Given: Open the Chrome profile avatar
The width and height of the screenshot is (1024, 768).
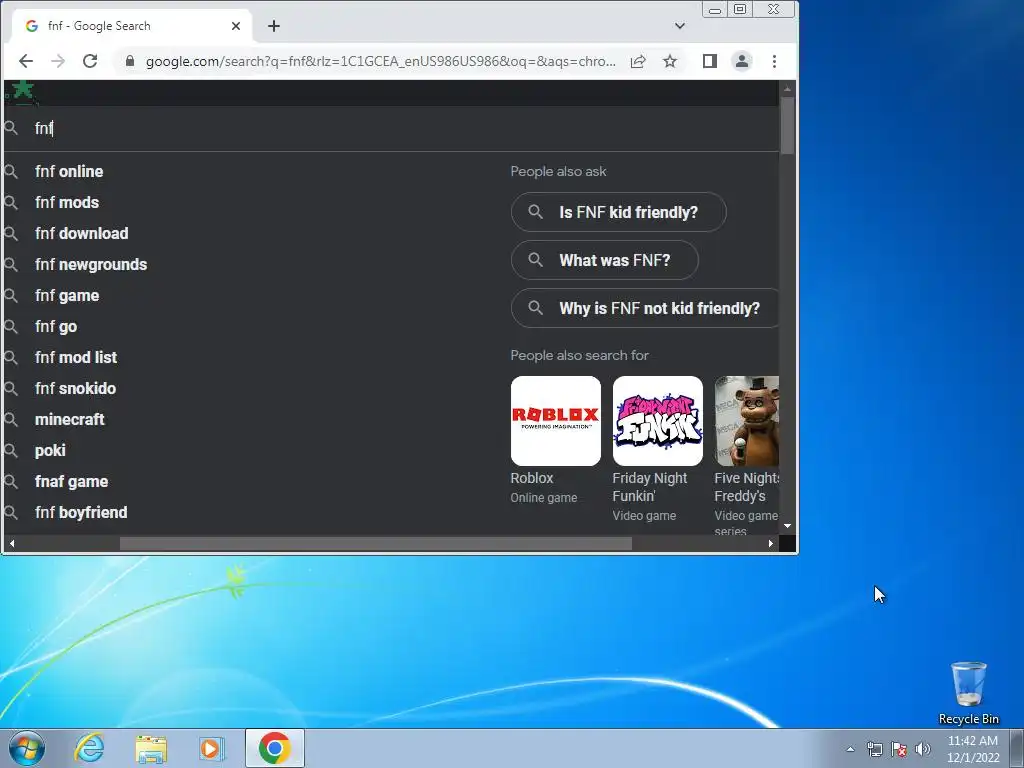Looking at the screenshot, I should pos(742,61).
